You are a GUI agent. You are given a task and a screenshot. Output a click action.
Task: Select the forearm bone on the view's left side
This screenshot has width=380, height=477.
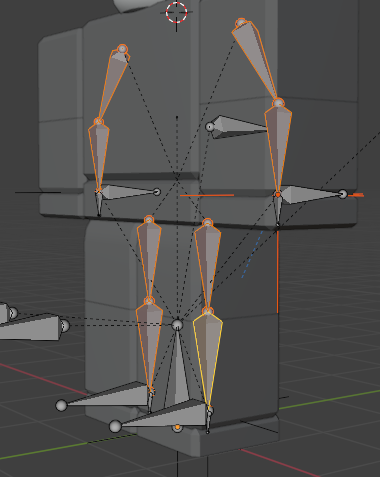tap(98, 156)
